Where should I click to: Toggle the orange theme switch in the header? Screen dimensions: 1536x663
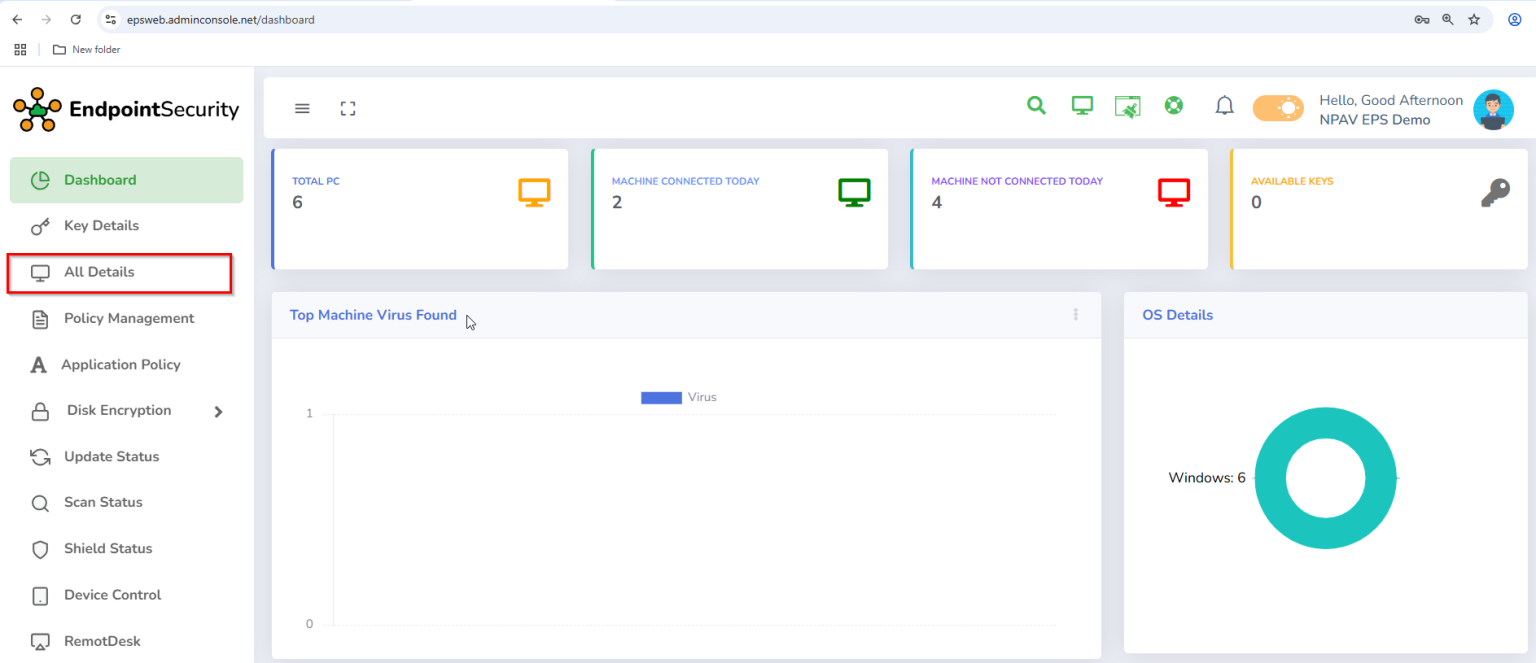(x=1278, y=106)
